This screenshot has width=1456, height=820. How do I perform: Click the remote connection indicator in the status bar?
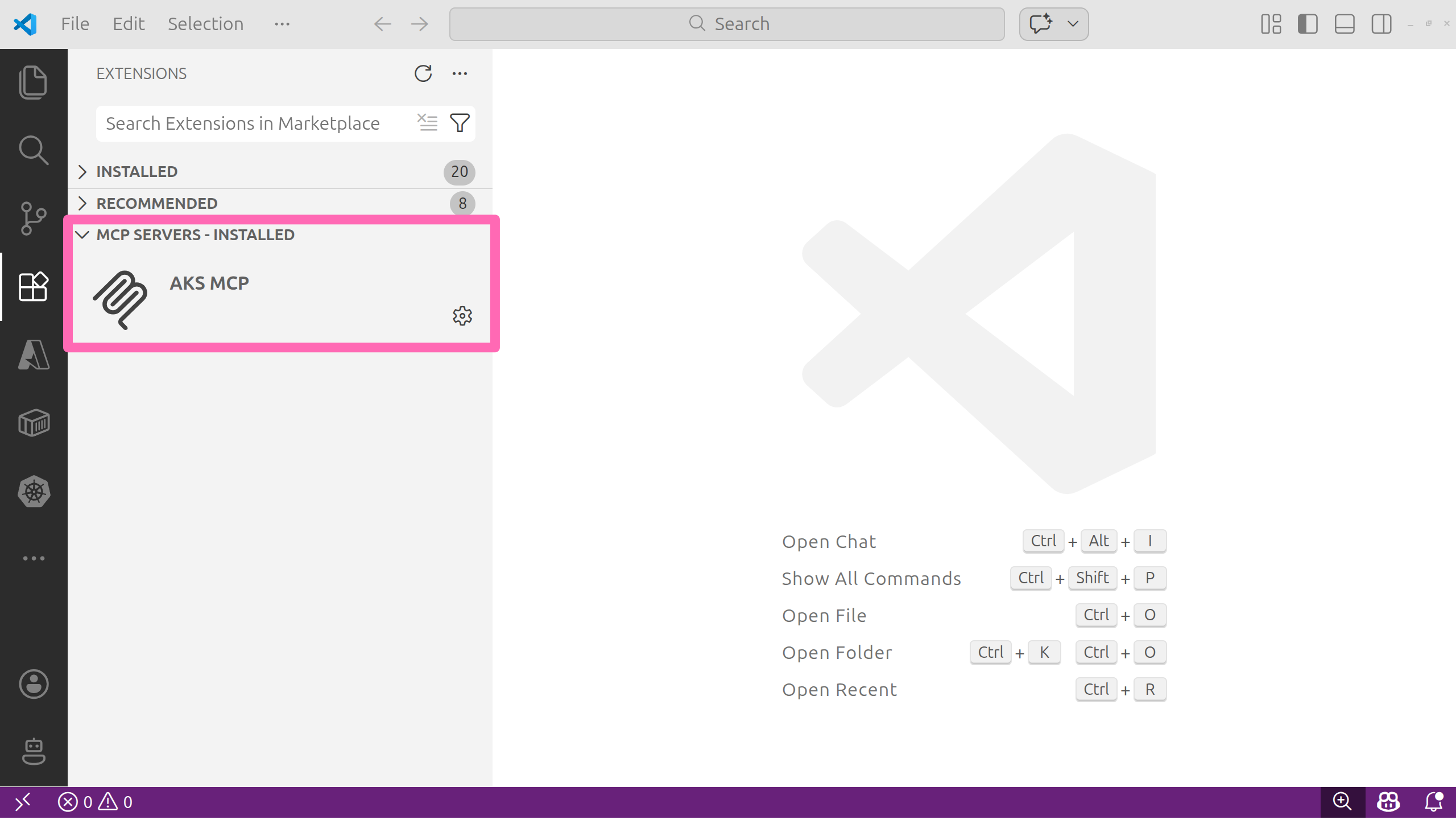point(23,802)
